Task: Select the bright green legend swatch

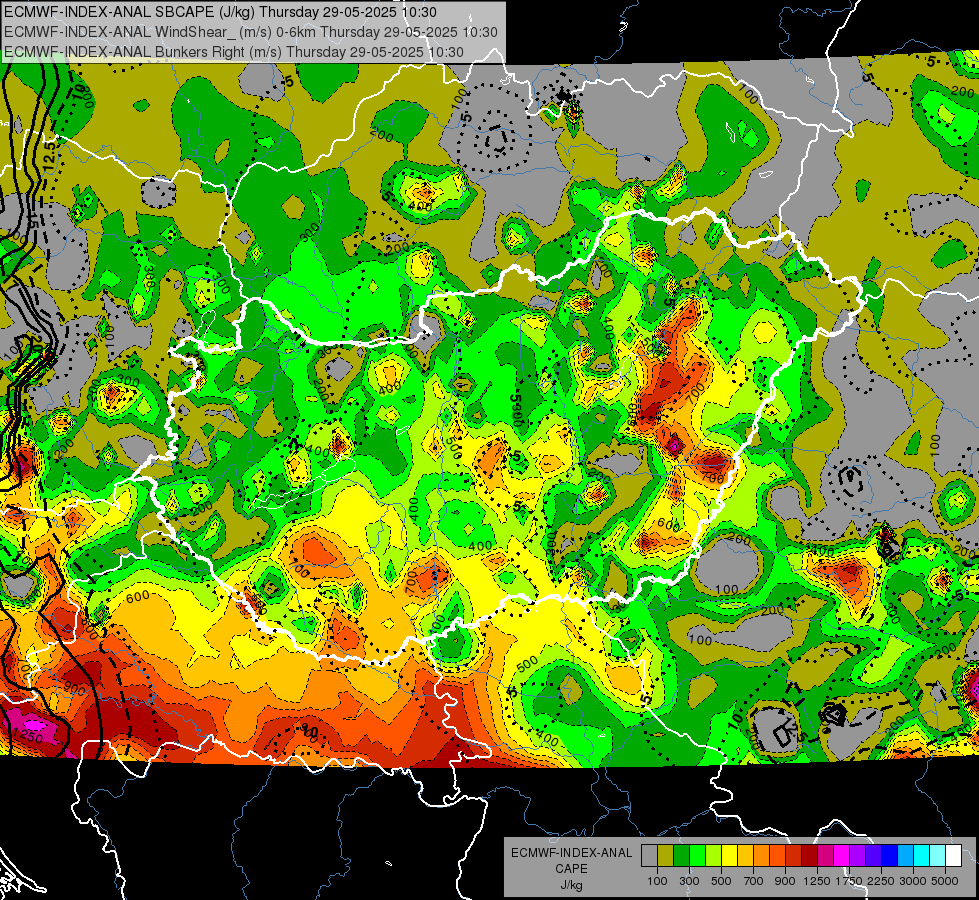Action: [697, 855]
